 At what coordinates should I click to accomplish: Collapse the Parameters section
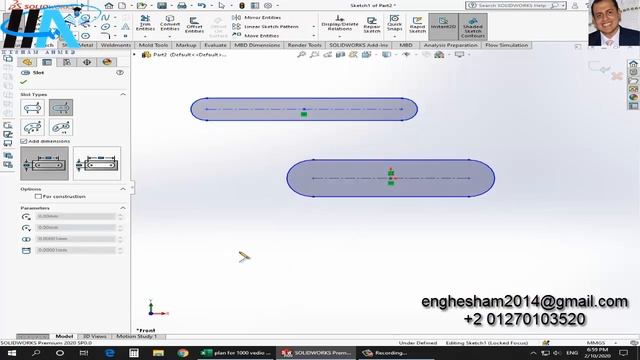click(x=123, y=208)
